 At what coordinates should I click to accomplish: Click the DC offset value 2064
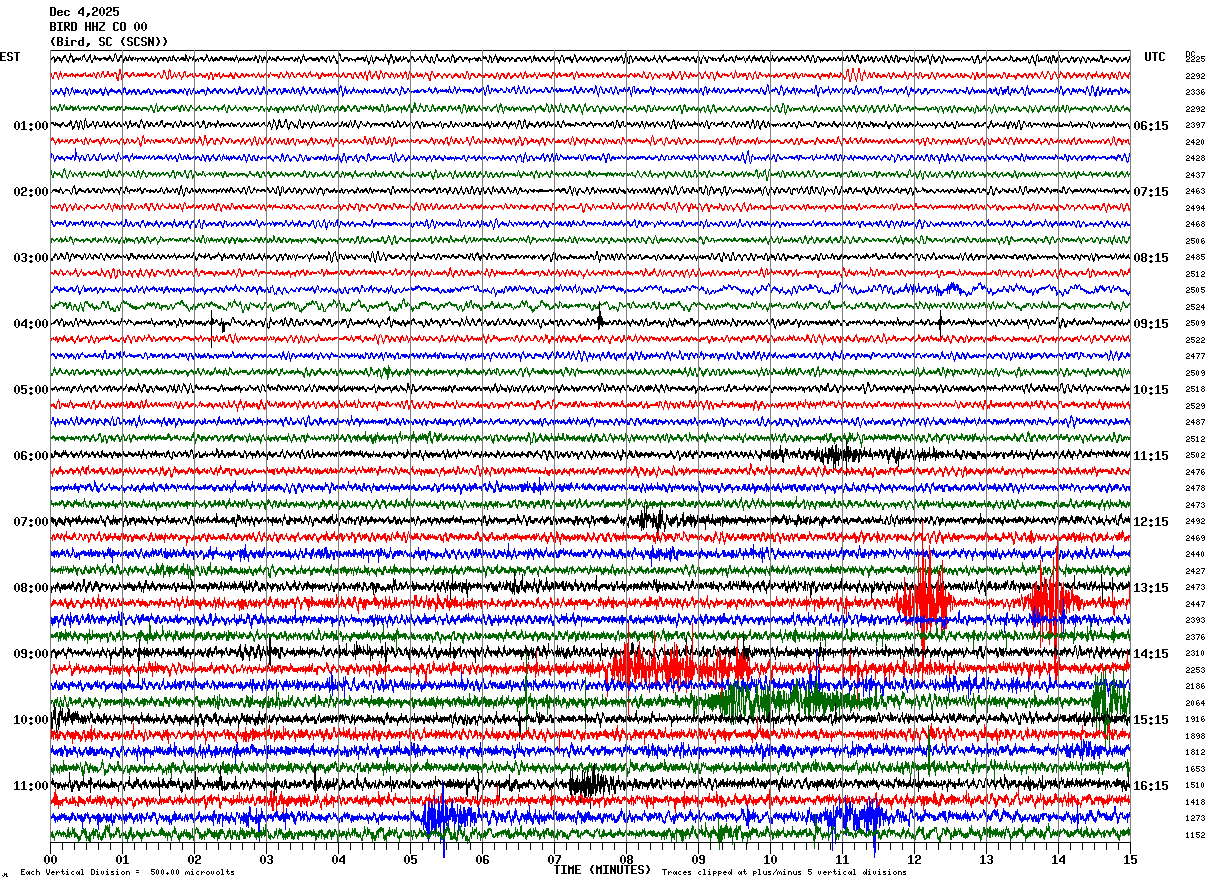point(1195,703)
